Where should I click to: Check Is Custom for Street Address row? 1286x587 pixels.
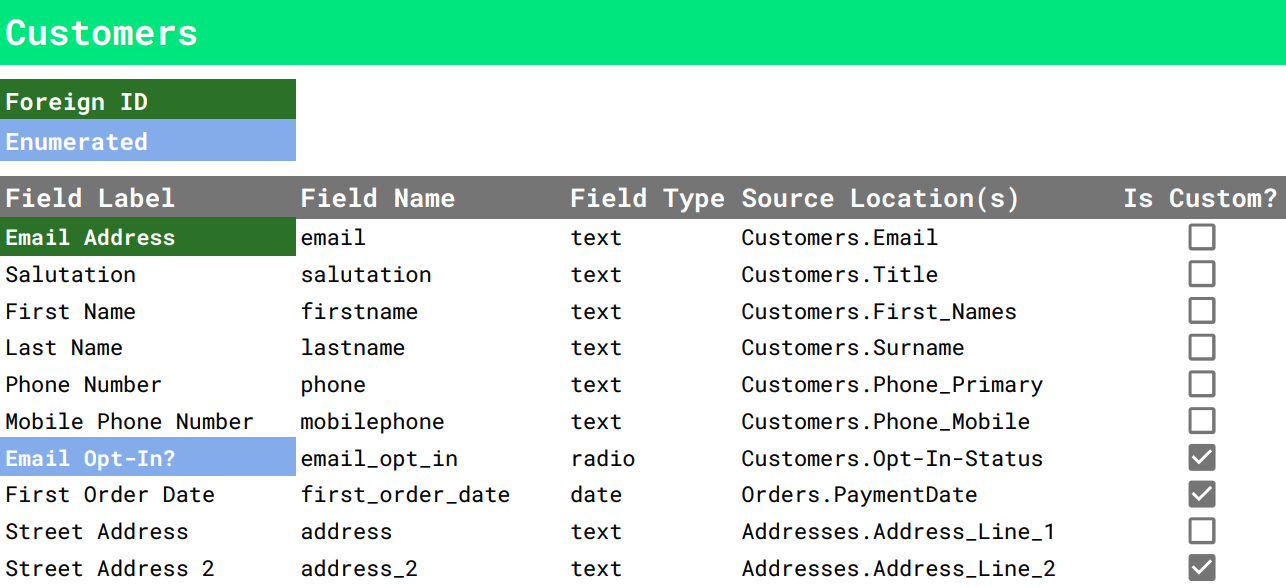1201,531
